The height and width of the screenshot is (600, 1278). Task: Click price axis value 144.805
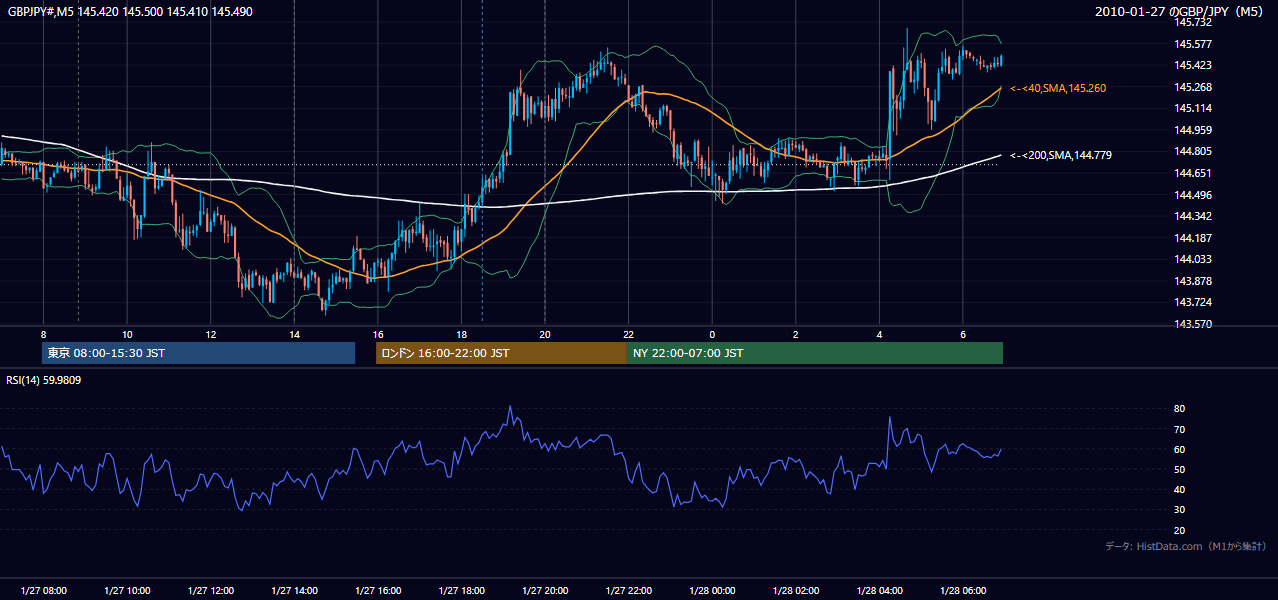[1192, 151]
